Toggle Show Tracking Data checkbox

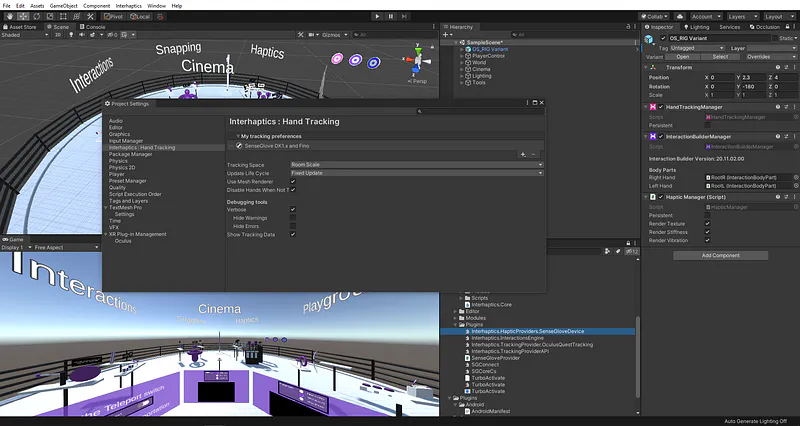pyautogui.click(x=293, y=234)
